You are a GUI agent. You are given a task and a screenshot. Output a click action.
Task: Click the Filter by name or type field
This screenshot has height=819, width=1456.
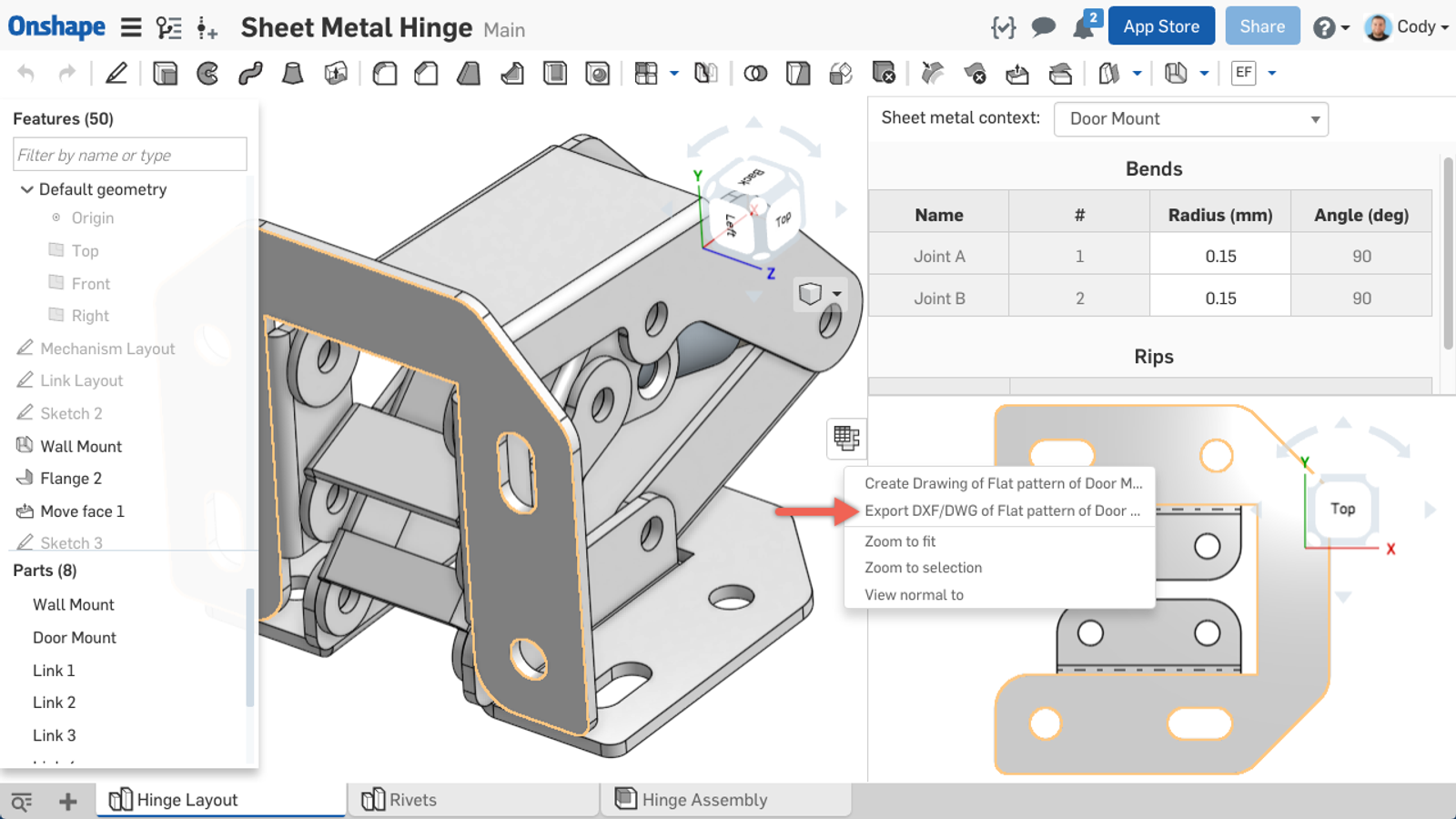[129, 154]
